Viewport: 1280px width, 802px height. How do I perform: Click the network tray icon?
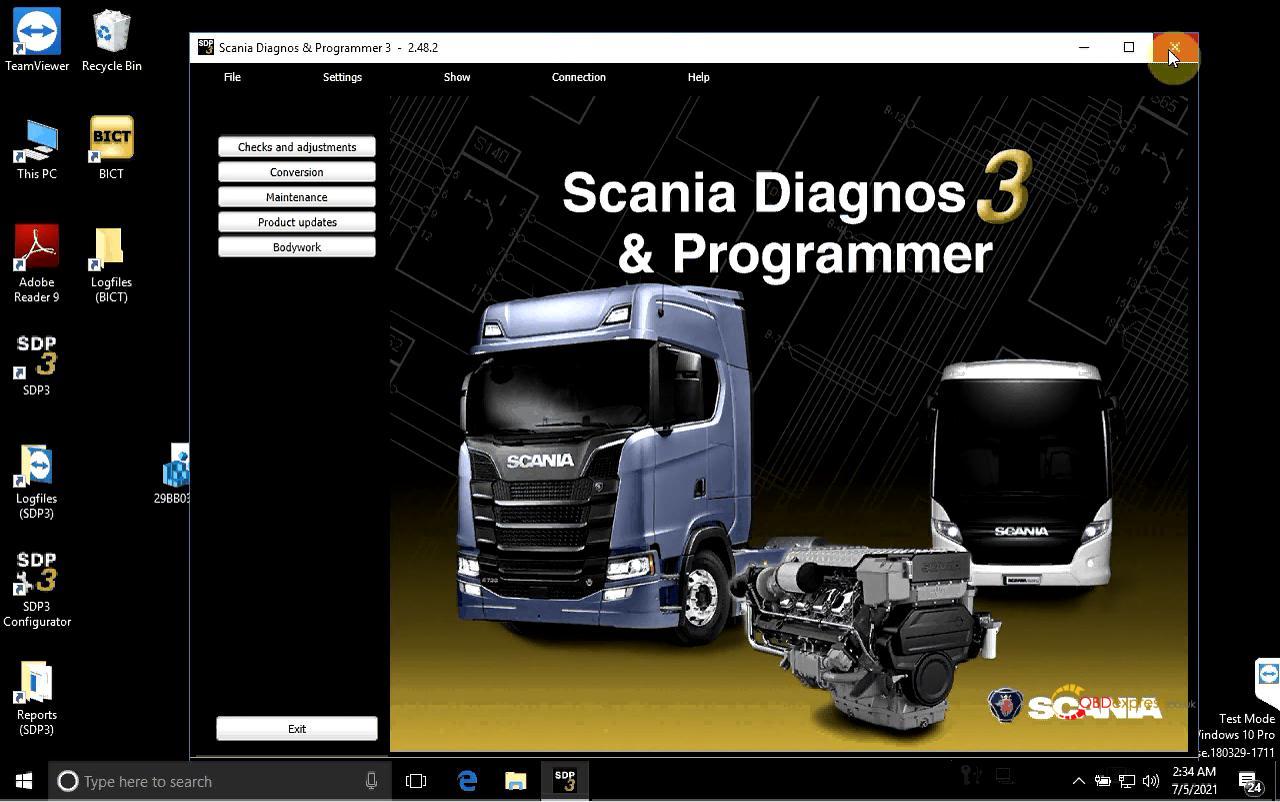(1127, 781)
